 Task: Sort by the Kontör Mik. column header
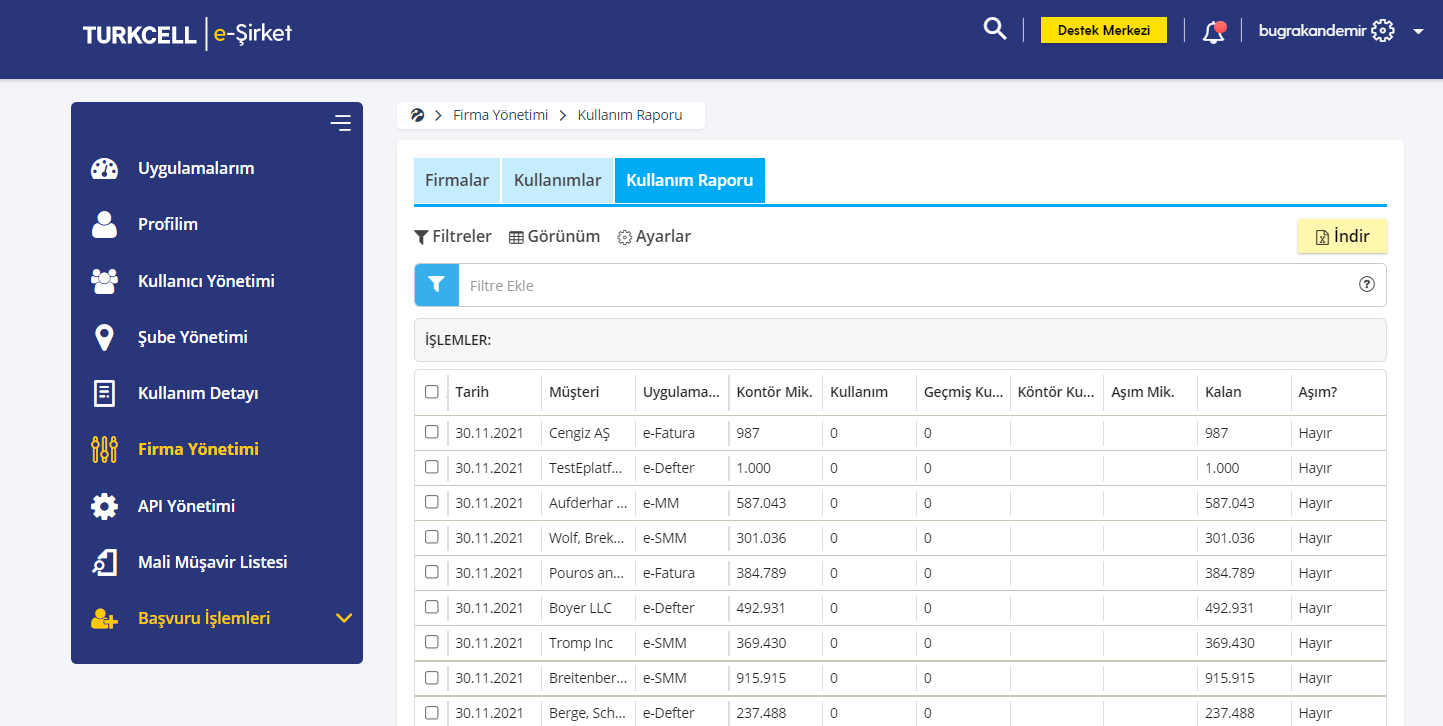click(x=774, y=392)
